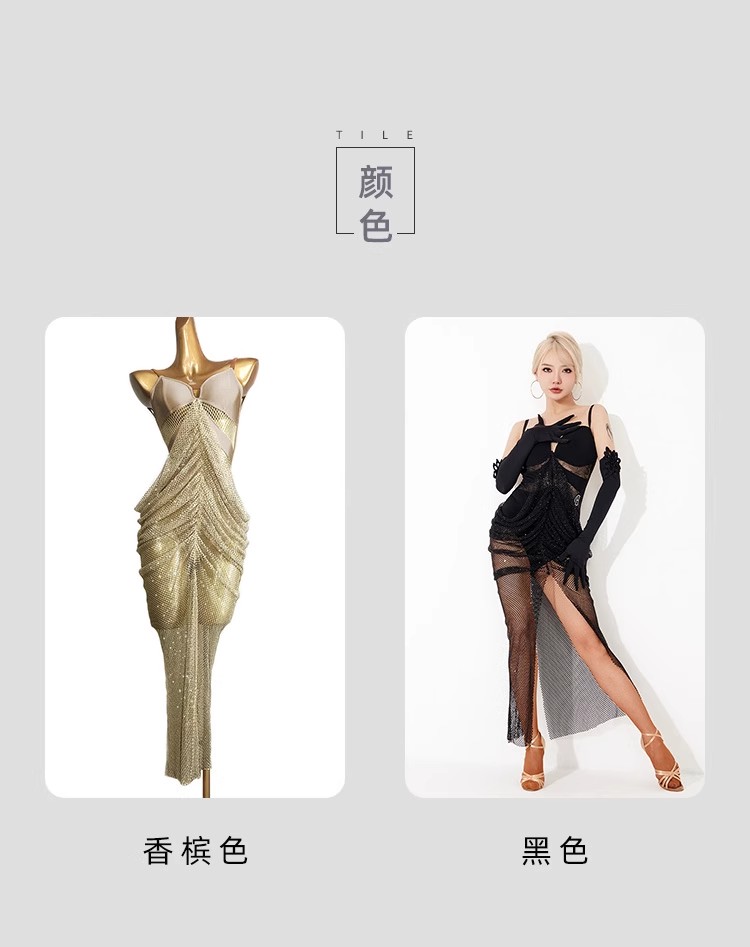Select the black dress thumbnail
This screenshot has height=947, width=750.
pos(554,557)
